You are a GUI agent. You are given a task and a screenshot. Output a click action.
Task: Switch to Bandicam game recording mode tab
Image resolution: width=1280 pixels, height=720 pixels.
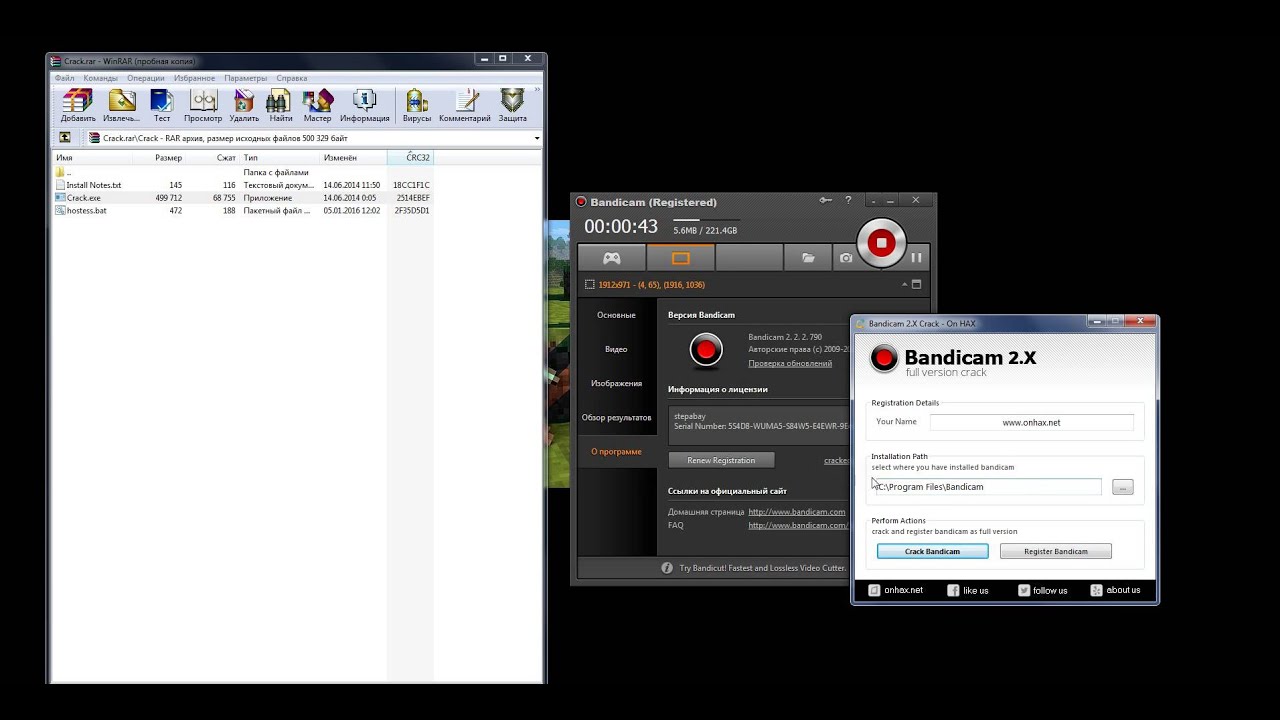tap(611, 258)
